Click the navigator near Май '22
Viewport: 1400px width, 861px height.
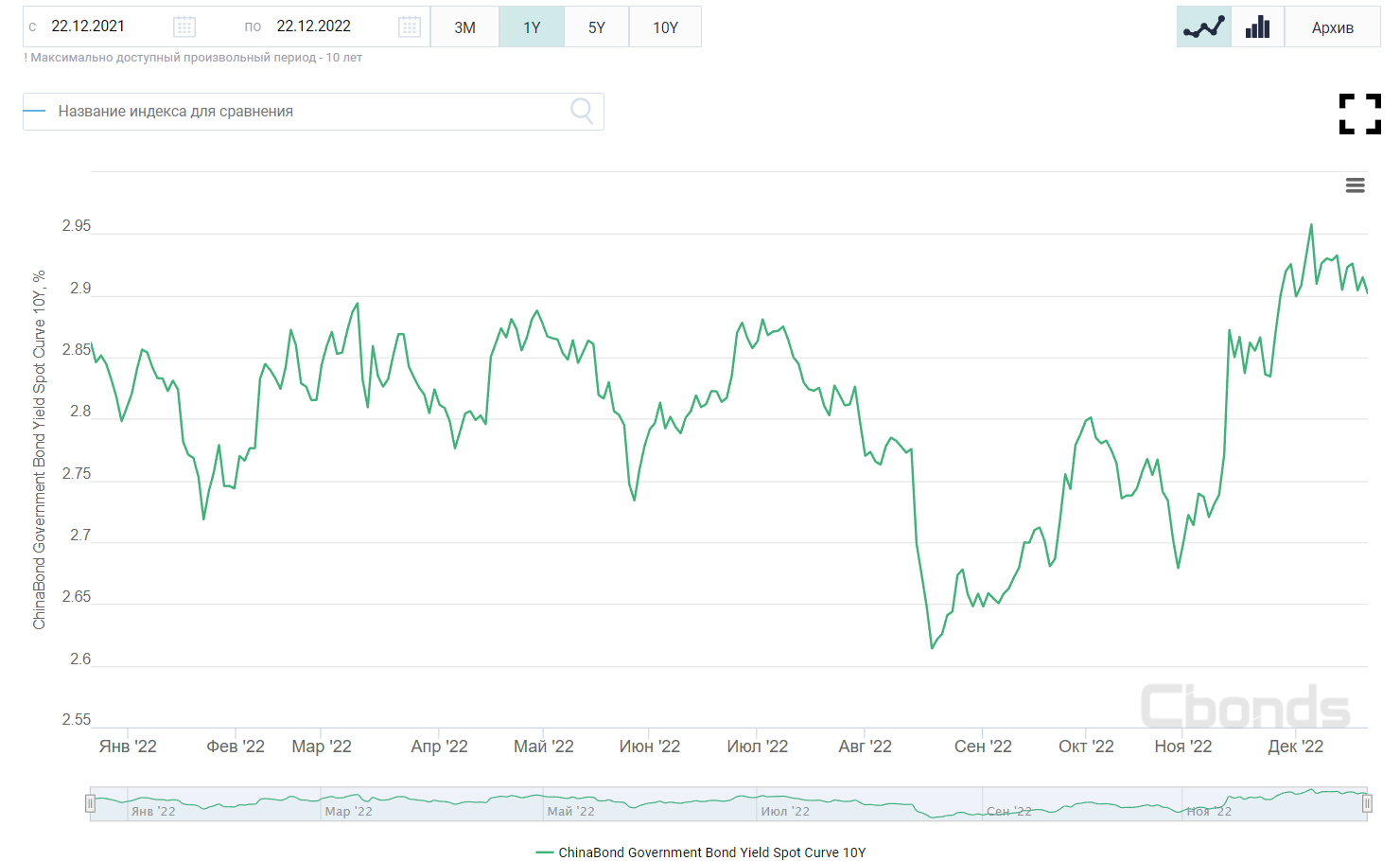click(x=571, y=811)
